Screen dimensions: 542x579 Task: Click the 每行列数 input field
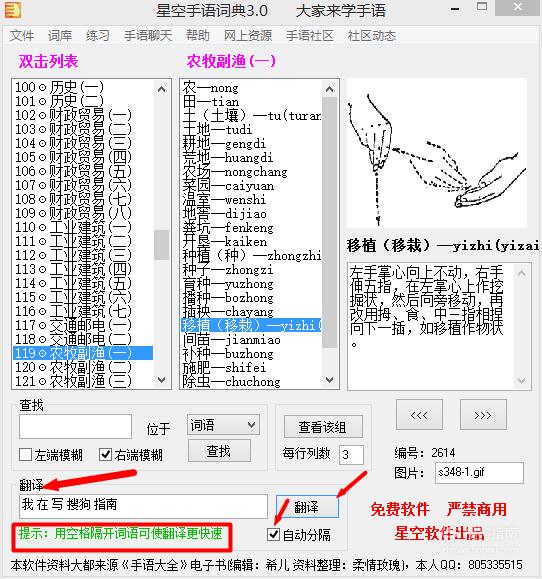351,455
